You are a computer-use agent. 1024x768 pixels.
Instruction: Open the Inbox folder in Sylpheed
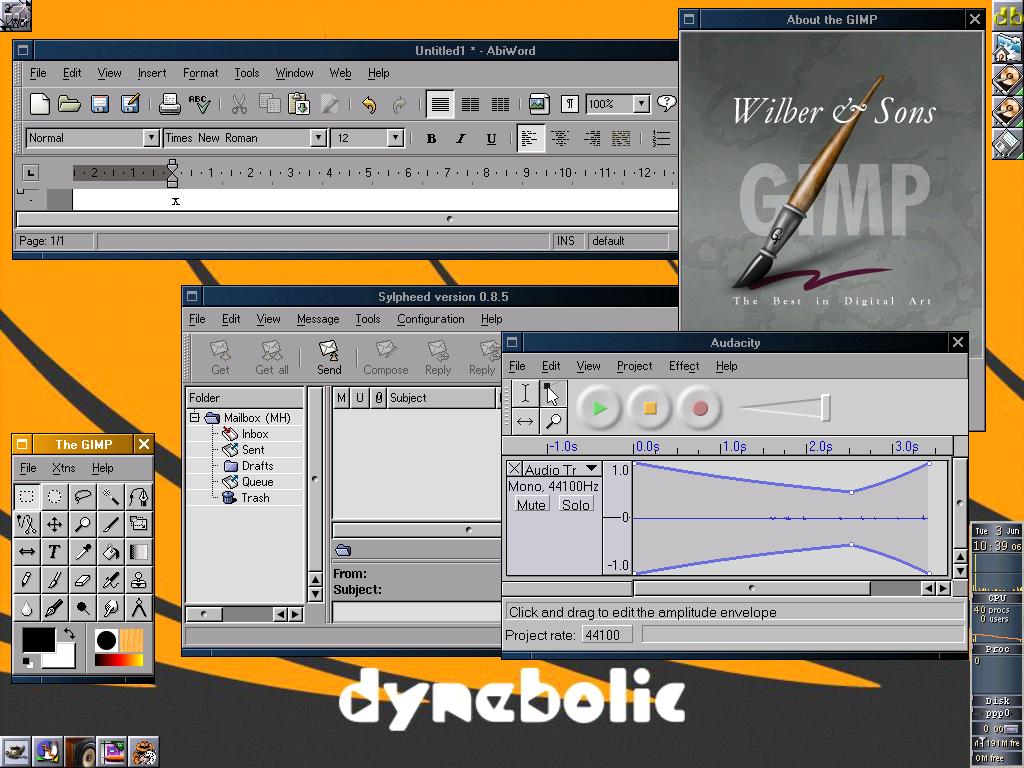[x=254, y=434]
